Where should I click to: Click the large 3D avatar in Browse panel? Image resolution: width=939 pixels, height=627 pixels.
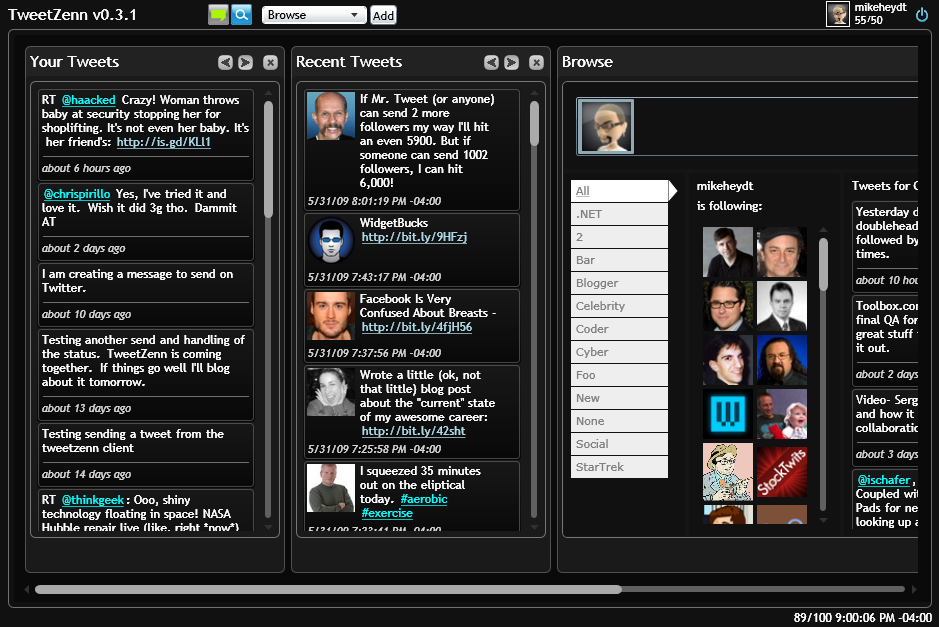605,126
